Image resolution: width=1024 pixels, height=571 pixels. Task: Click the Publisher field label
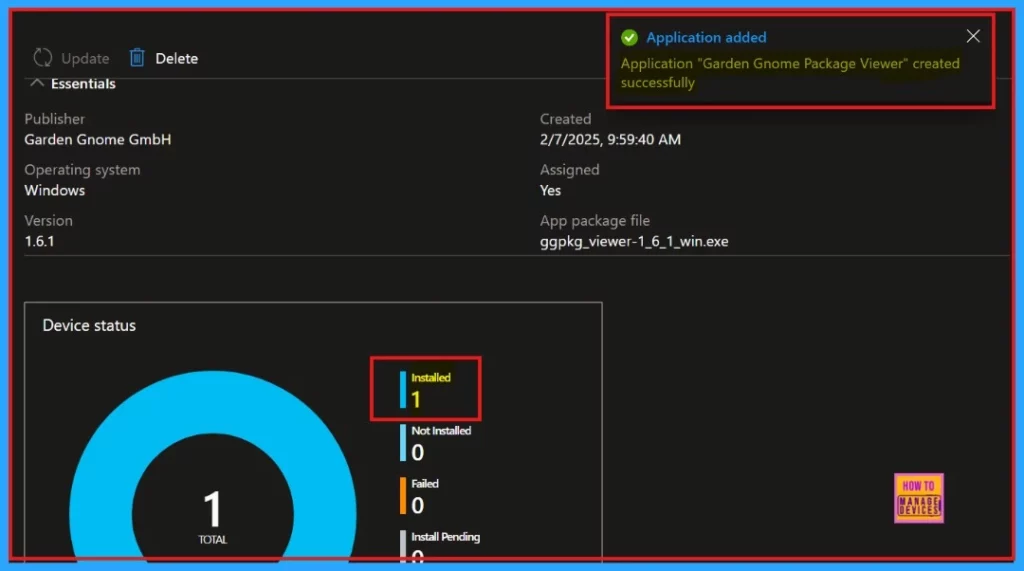[x=55, y=119]
